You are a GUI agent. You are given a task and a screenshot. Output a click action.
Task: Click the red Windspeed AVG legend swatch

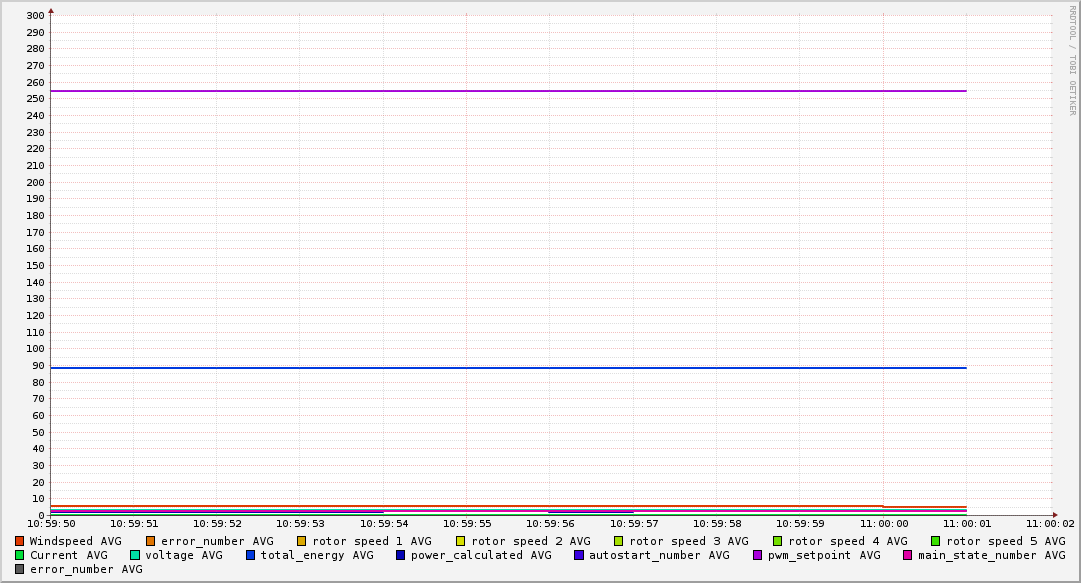[x=19, y=541]
